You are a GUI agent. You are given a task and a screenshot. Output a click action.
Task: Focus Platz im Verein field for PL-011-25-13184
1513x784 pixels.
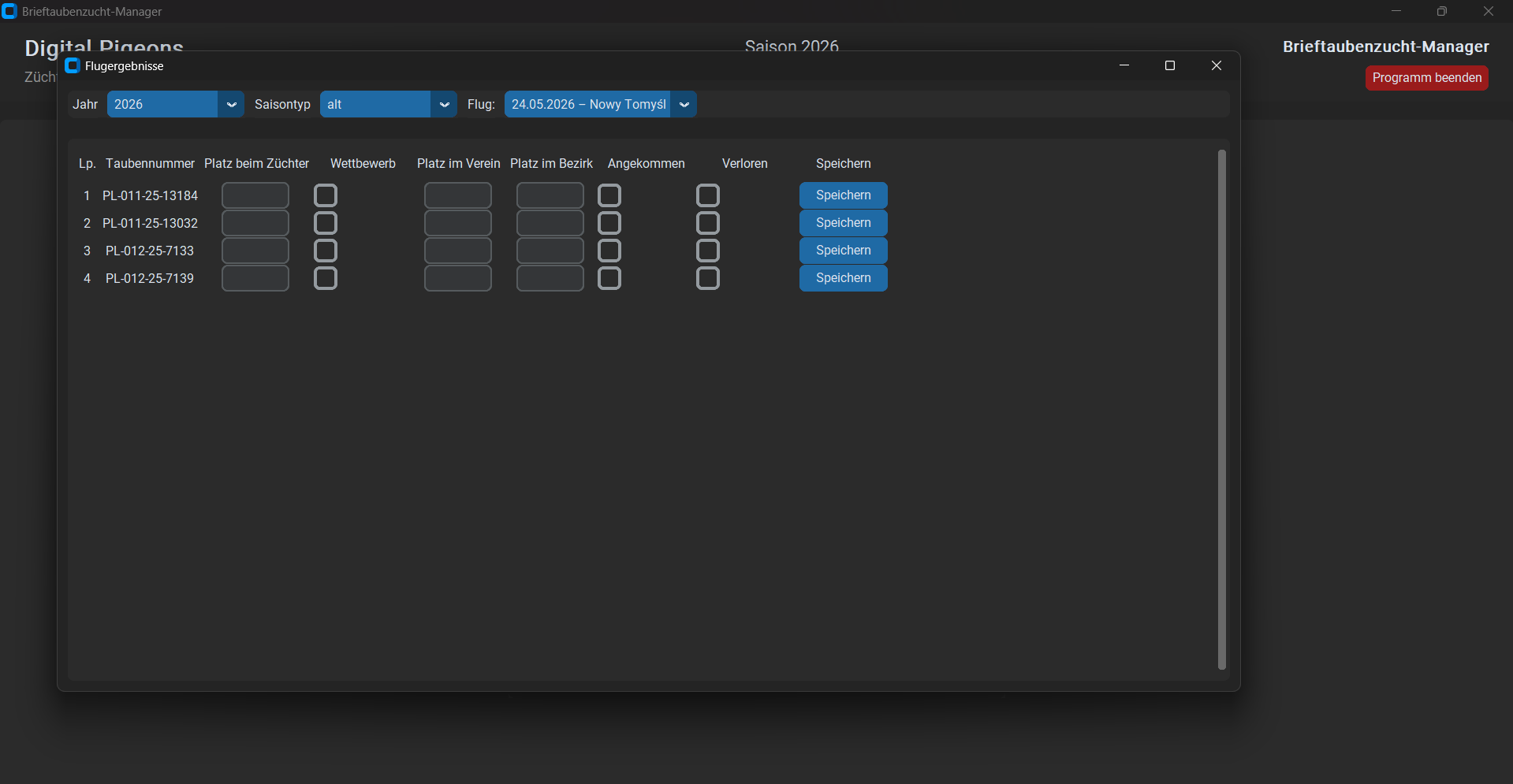pos(458,195)
